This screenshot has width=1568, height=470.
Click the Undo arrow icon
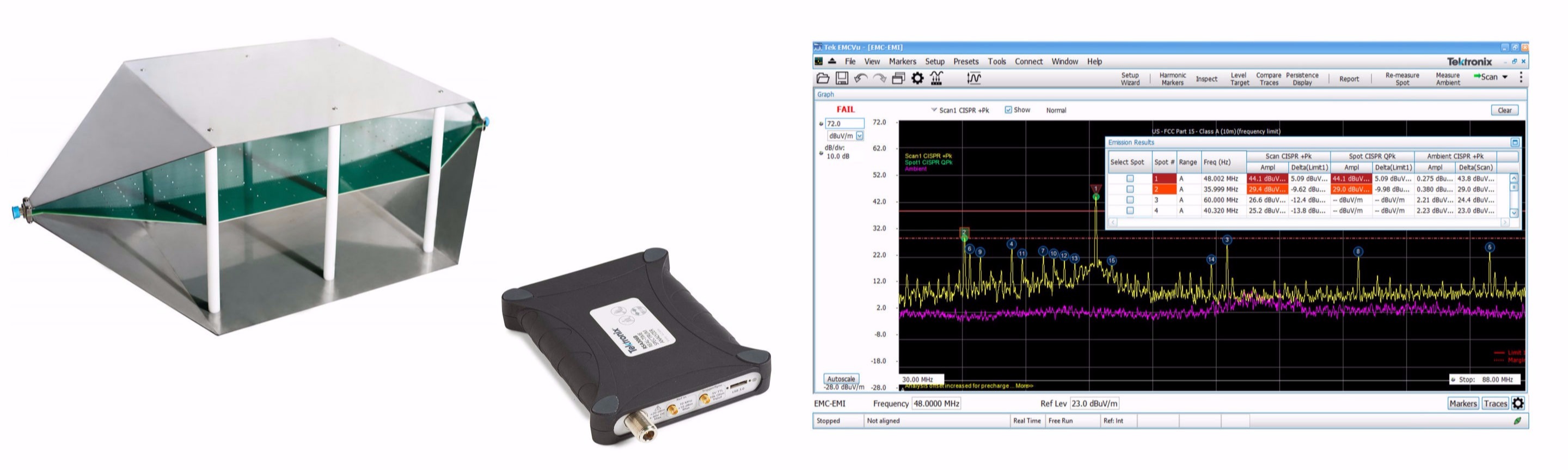(861, 78)
